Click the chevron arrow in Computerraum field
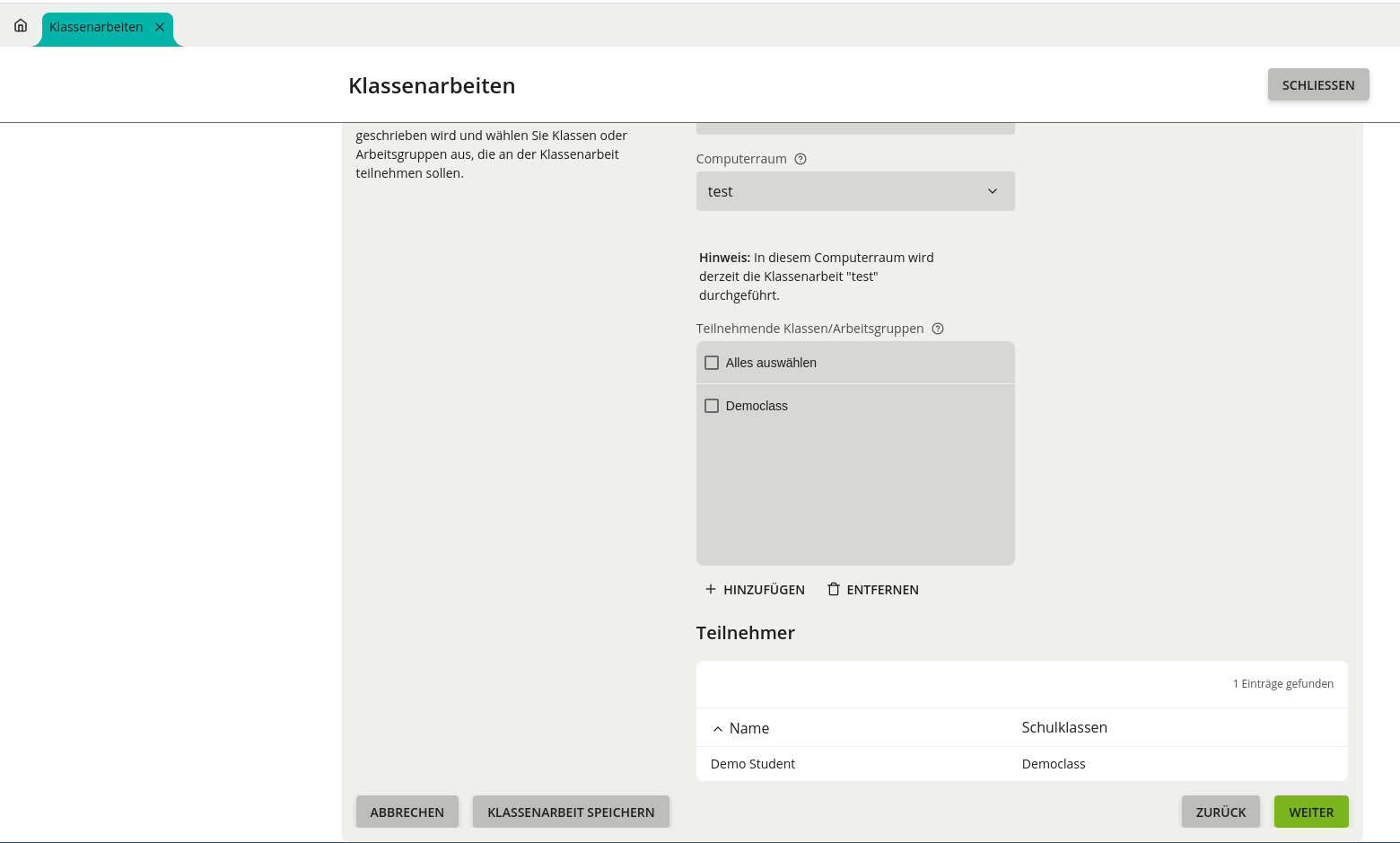This screenshot has width=1400, height=843. 993,191
